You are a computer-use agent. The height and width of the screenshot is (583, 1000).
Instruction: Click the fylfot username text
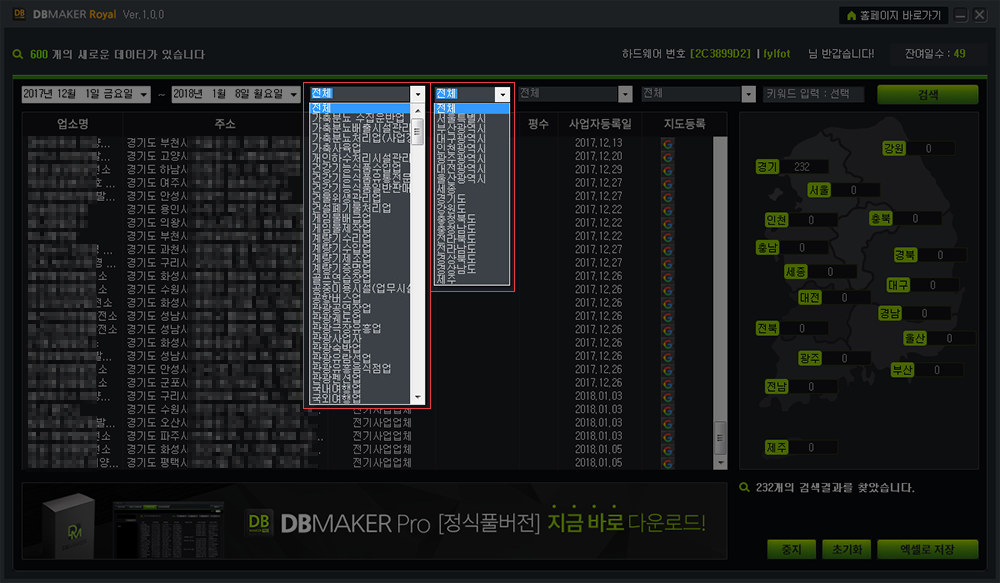[x=777, y=54]
